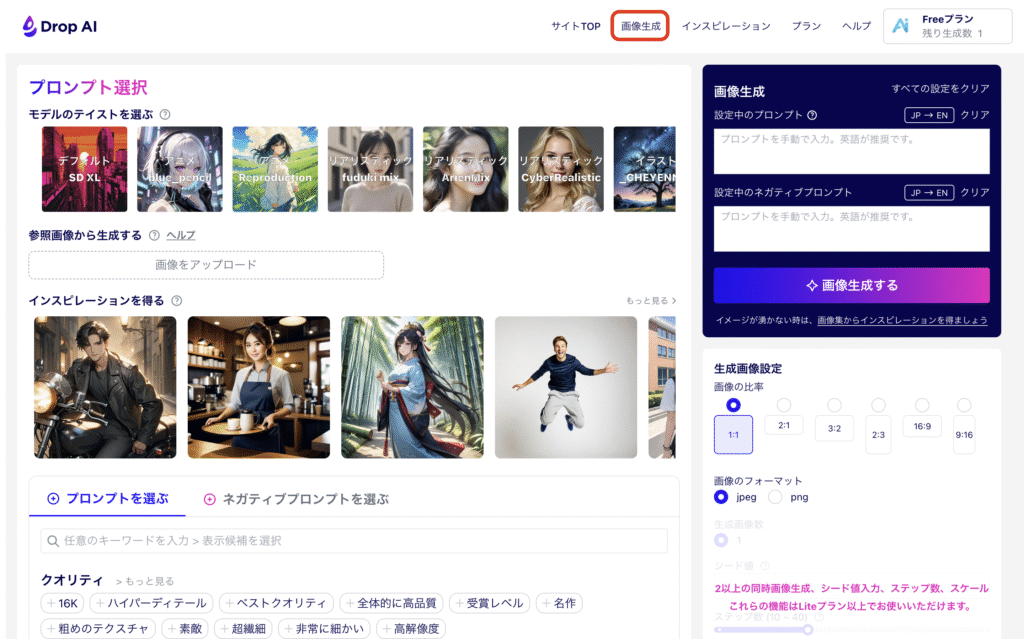Add the 非常に細かい quality tag
This screenshot has width=1024, height=639.
(324, 629)
